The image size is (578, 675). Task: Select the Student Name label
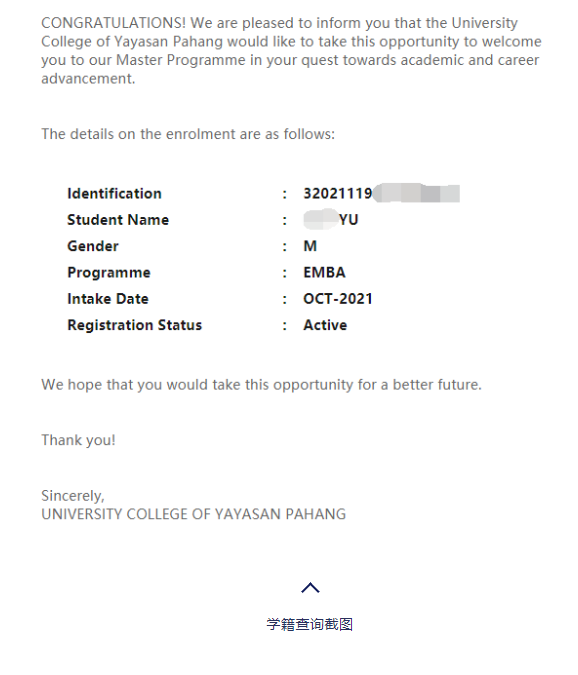click(x=118, y=220)
